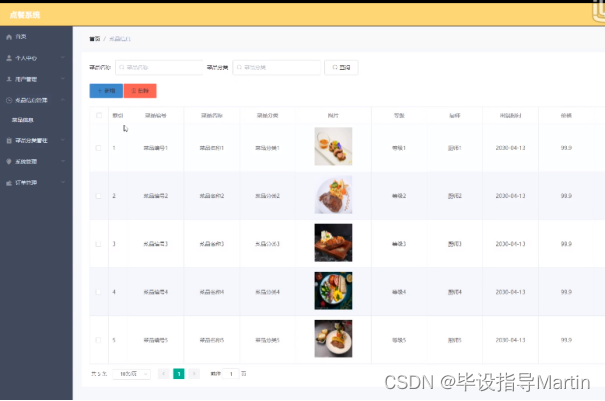605x401 pixels.
Task: Toggle the select-all checkbox in table header
Action: coord(99,115)
